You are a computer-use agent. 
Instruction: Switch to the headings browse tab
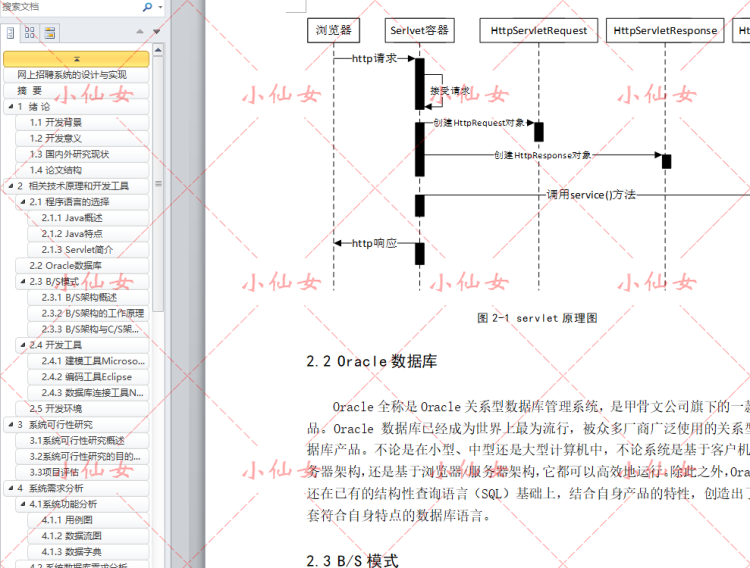10,33
